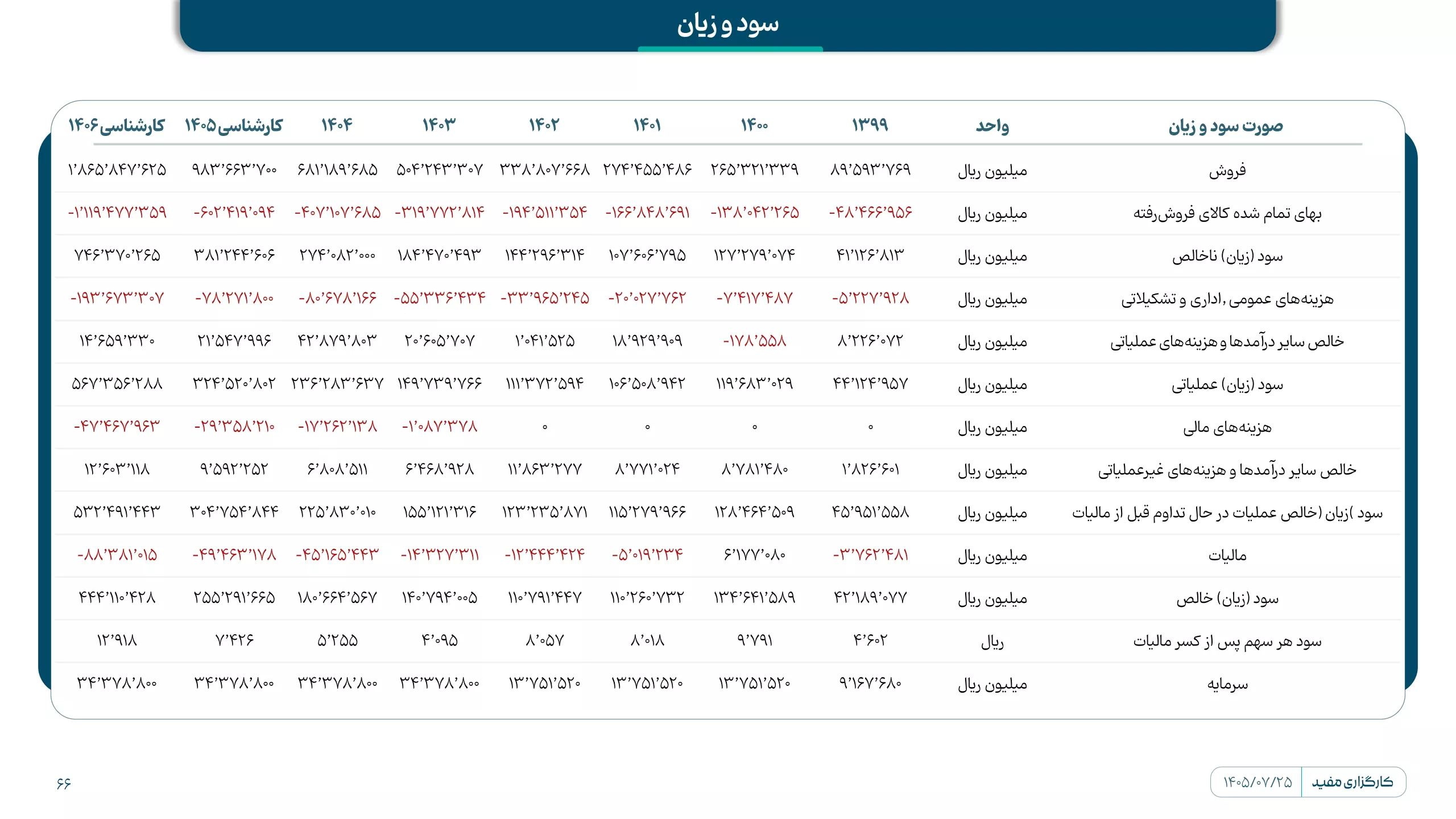Screen dimensions: 1456x819
Task: Click net profit '۴۴۴٬۱۱۰٬۴۲۸' for ۱۴۰۶
Action: (x=117, y=598)
